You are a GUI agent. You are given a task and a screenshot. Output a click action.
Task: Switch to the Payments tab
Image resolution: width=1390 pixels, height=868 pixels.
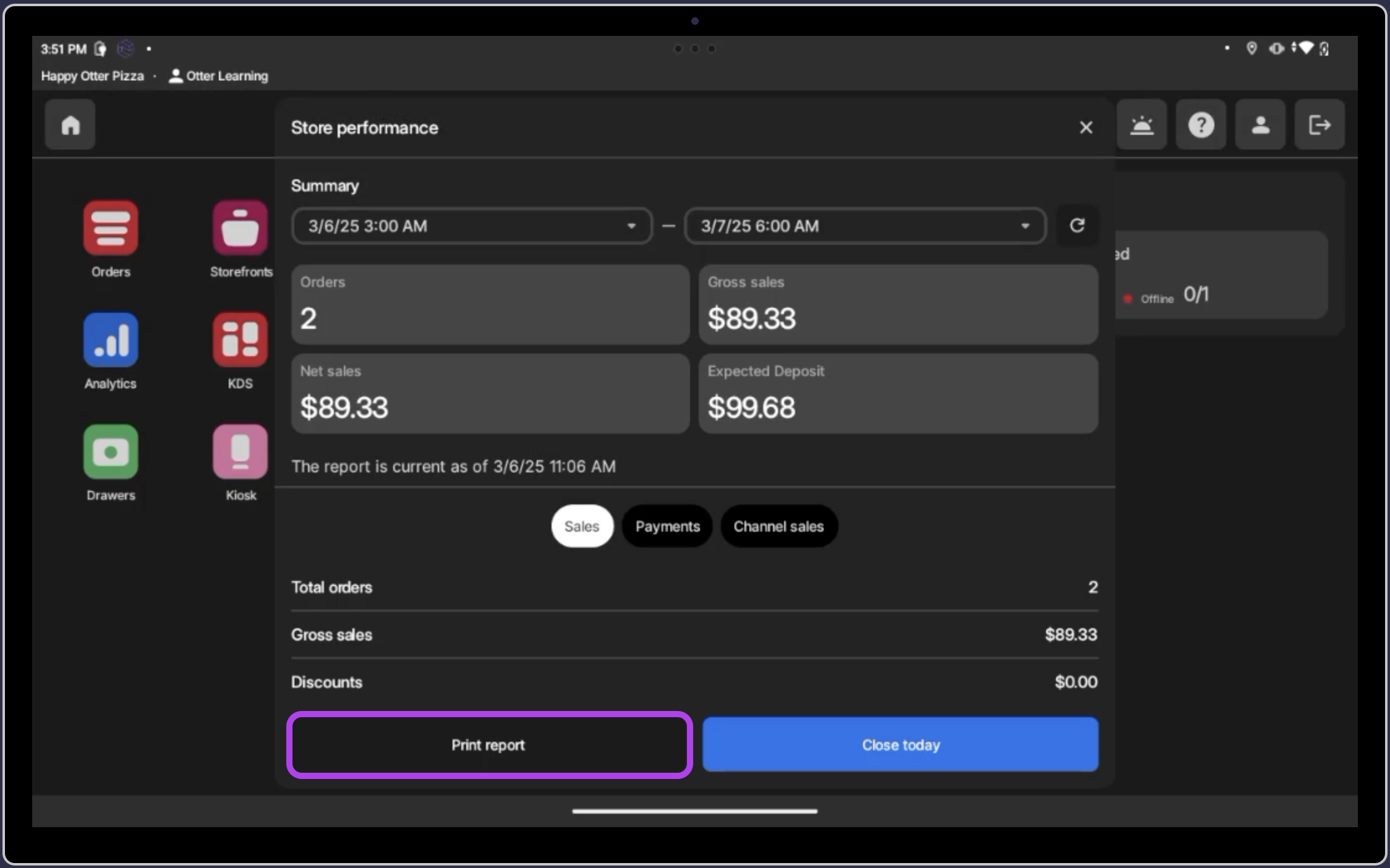(667, 526)
